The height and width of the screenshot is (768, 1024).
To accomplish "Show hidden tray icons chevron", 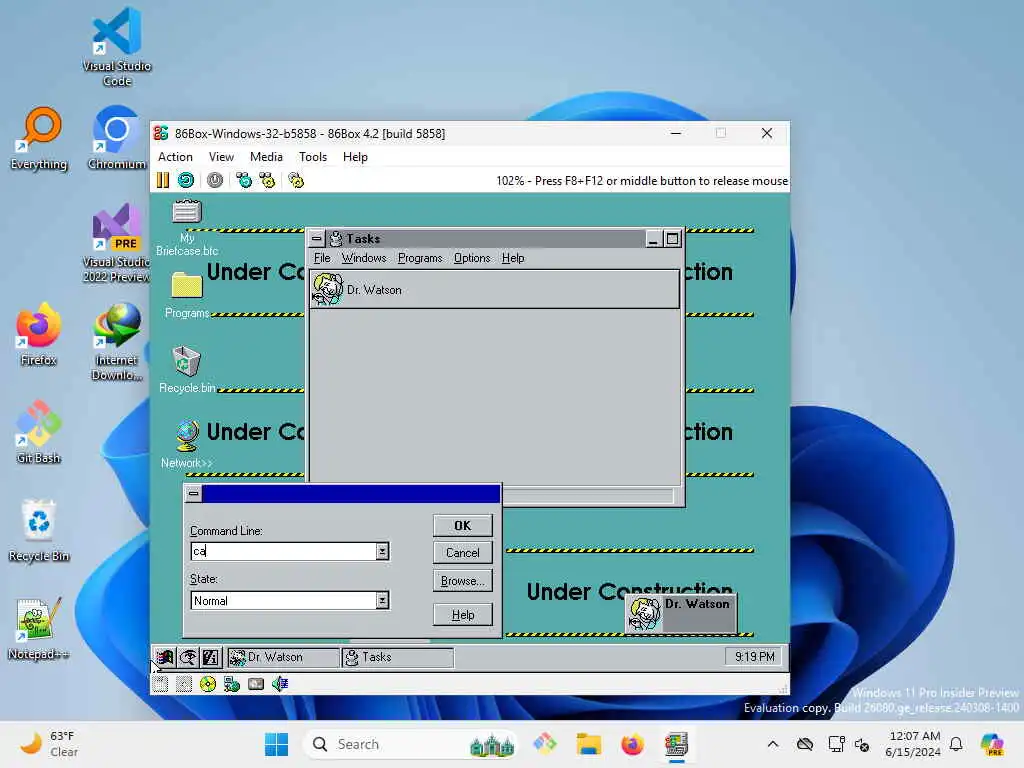I will [x=773, y=744].
